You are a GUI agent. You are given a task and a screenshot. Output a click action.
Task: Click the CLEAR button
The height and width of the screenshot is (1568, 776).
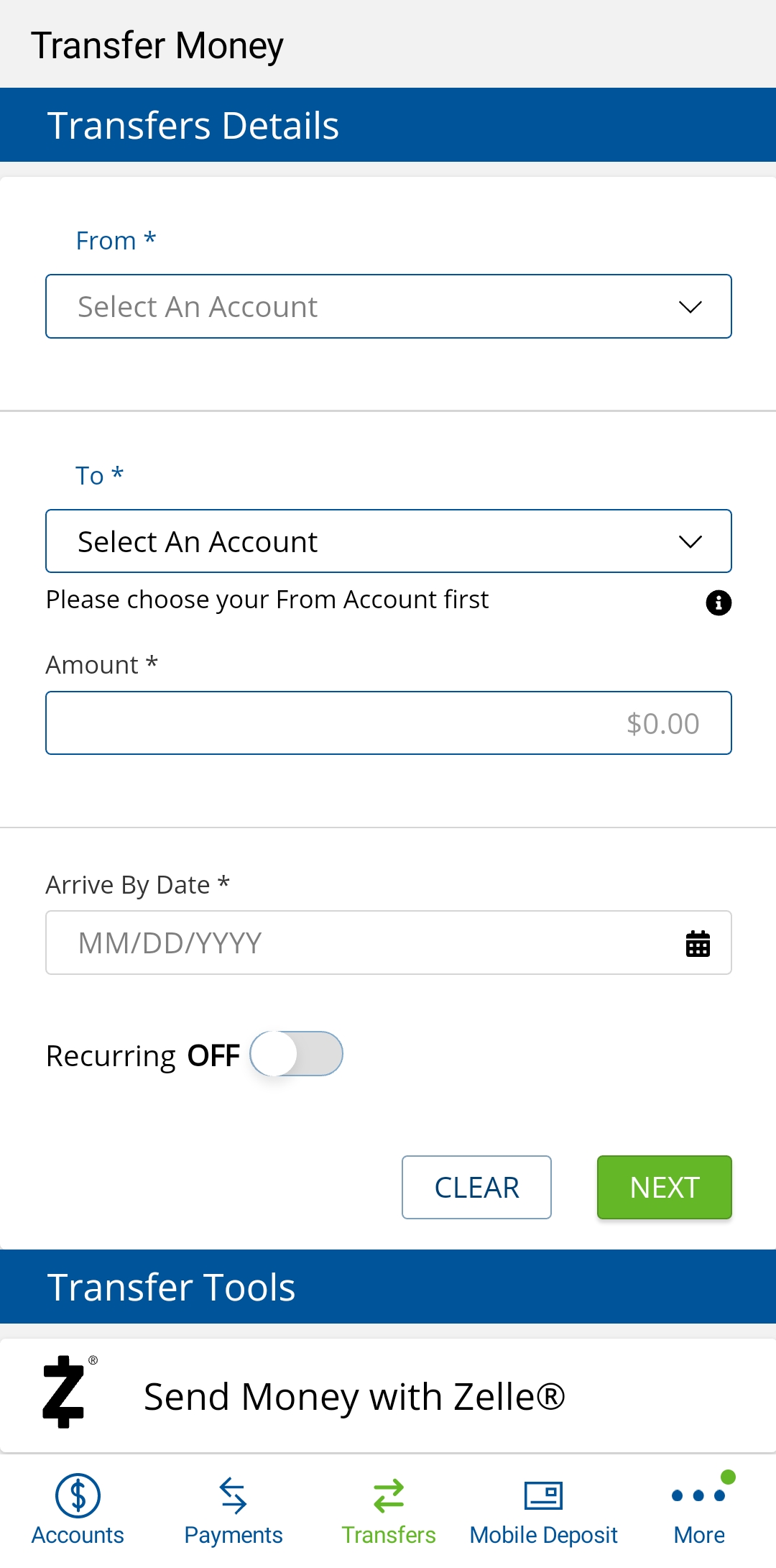pyautogui.click(x=476, y=1187)
